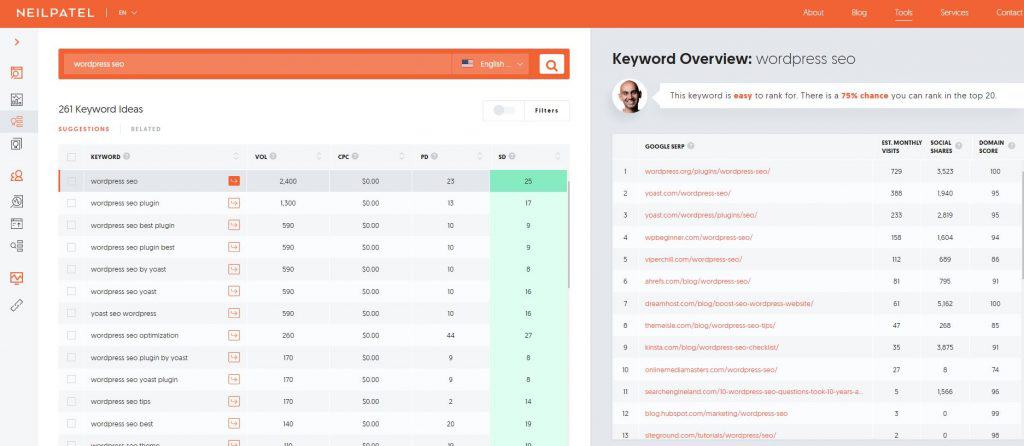Screen dimensions: 1024x446
Task: Open ahrefs.com/blog/wordpress-seo/ SERP link
Action: (x=697, y=281)
